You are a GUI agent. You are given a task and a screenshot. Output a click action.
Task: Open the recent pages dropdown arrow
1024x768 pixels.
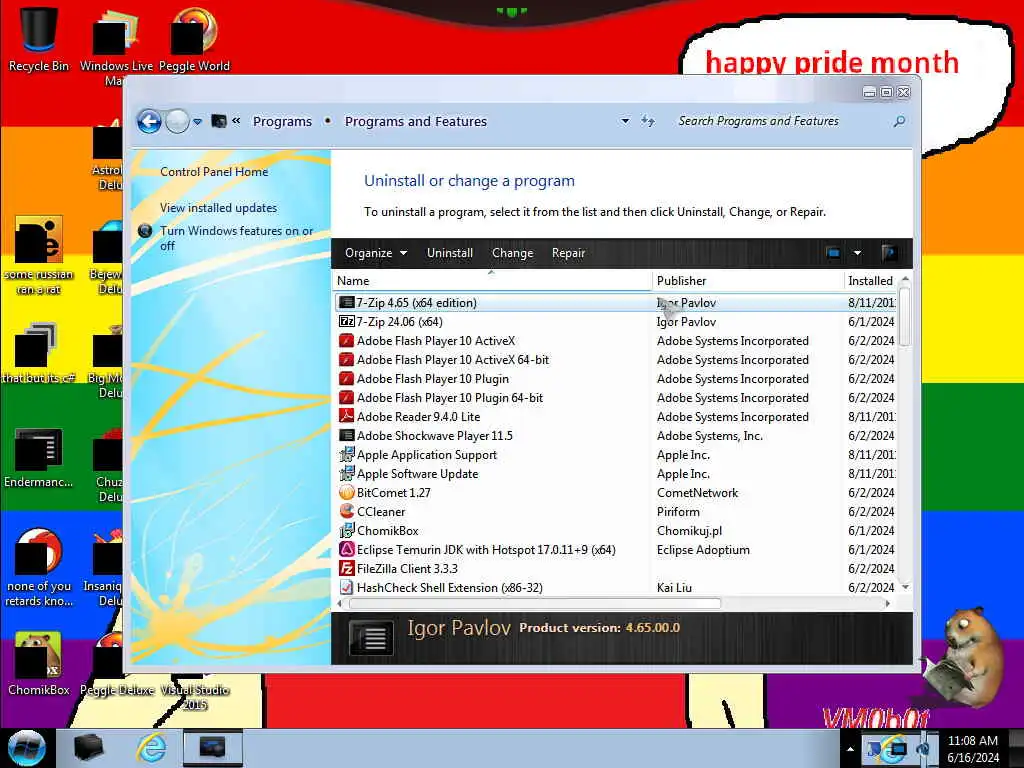click(x=197, y=121)
